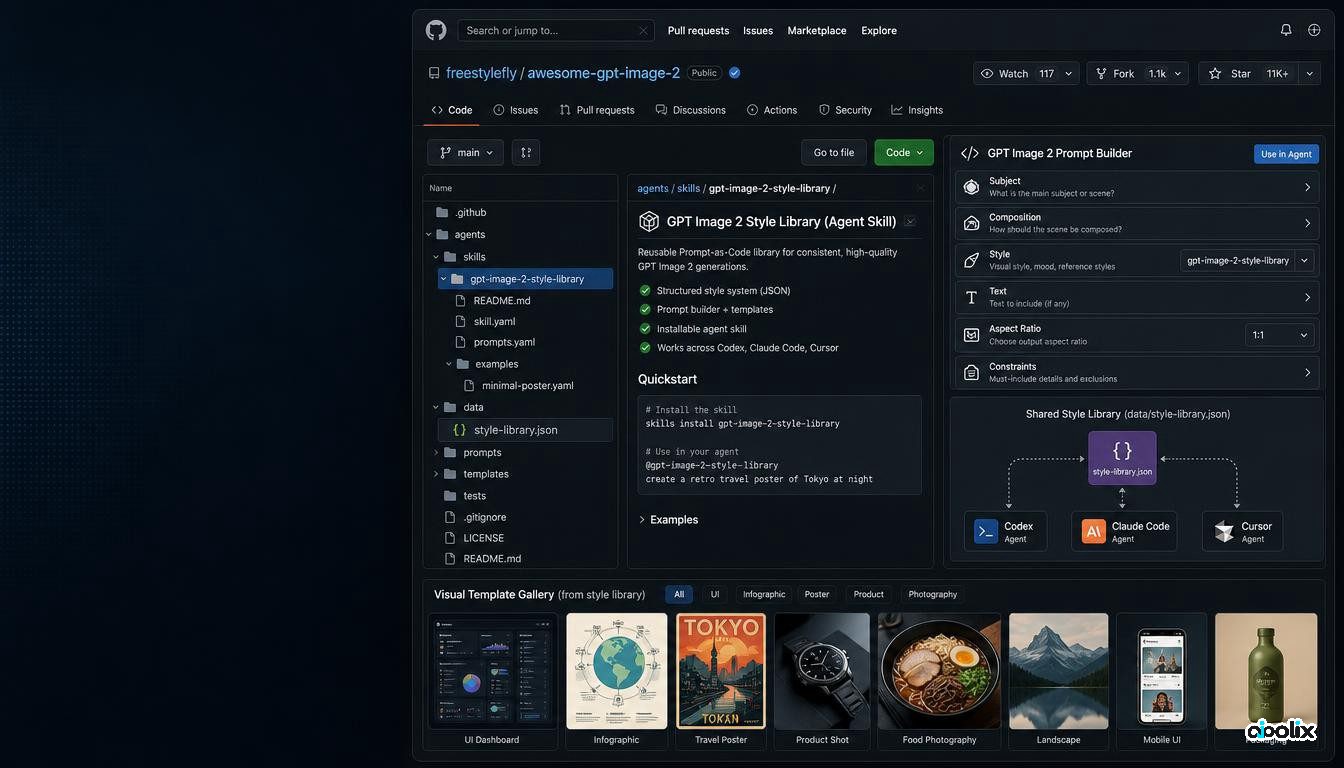
Task: Expand the Subject row chevron
Action: [x=1307, y=187]
